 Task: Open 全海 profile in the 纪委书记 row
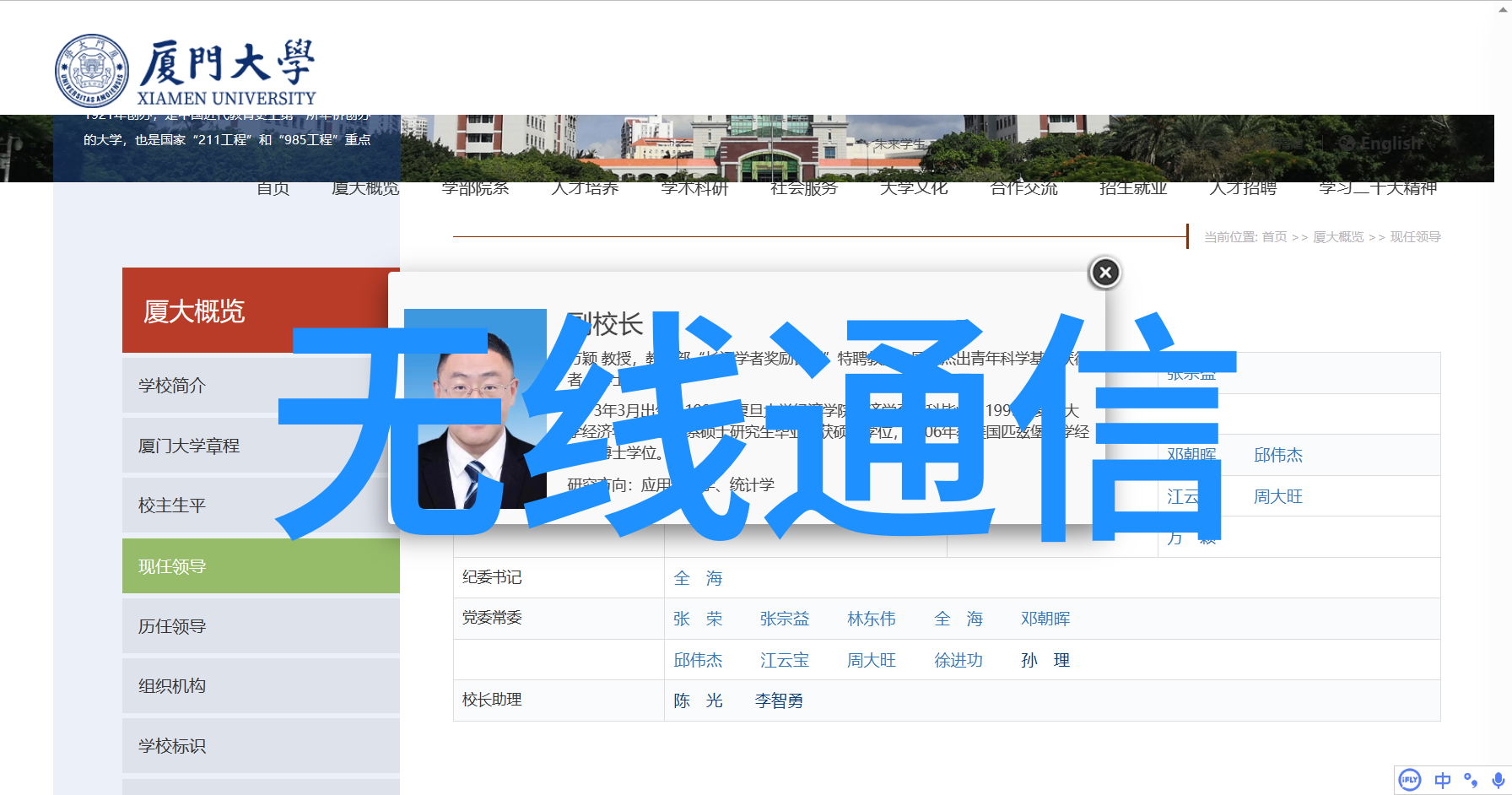698,578
